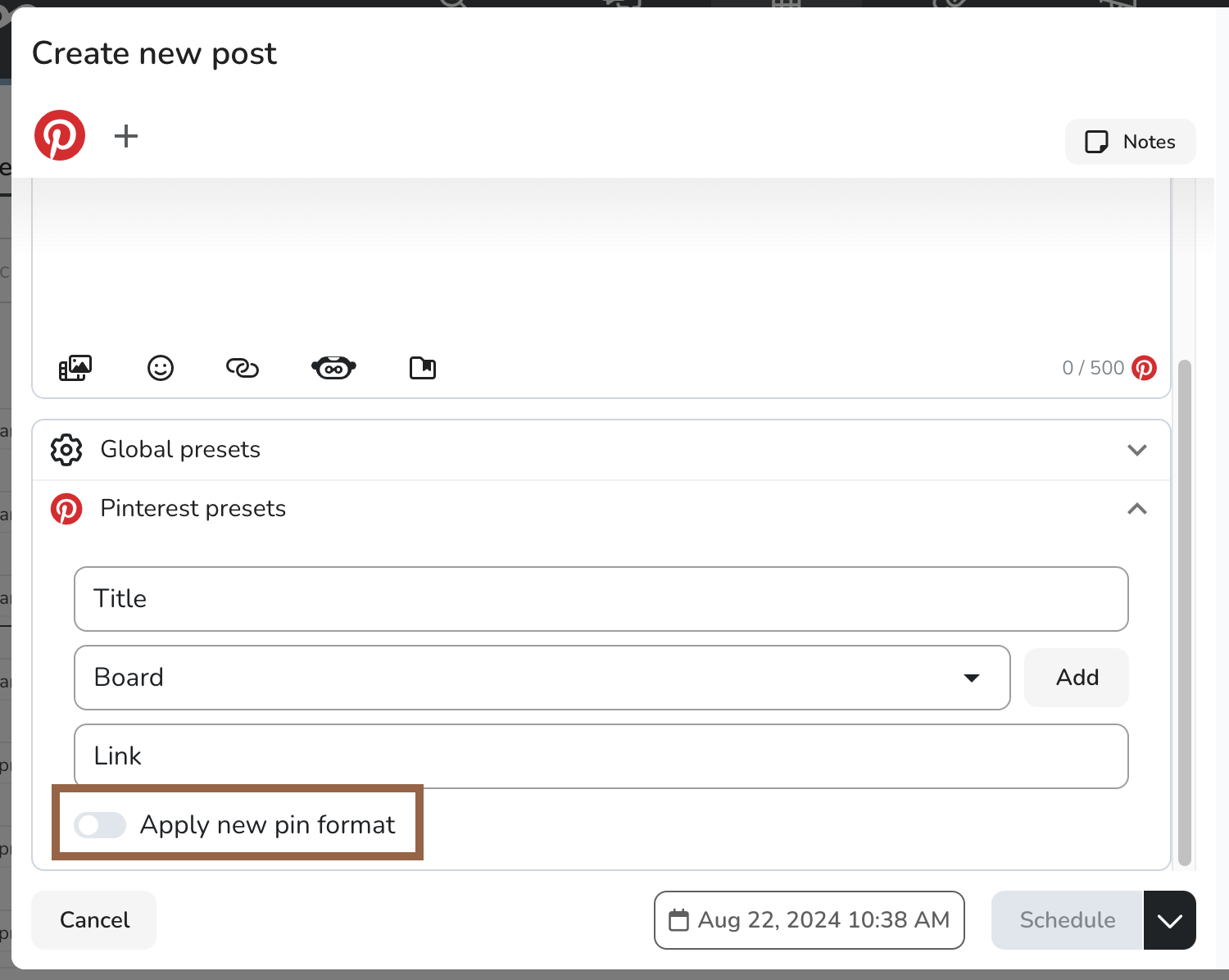This screenshot has height=980, width=1229.
Task: Click the saved templates bookmark icon
Action: click(x=423, y=368)
